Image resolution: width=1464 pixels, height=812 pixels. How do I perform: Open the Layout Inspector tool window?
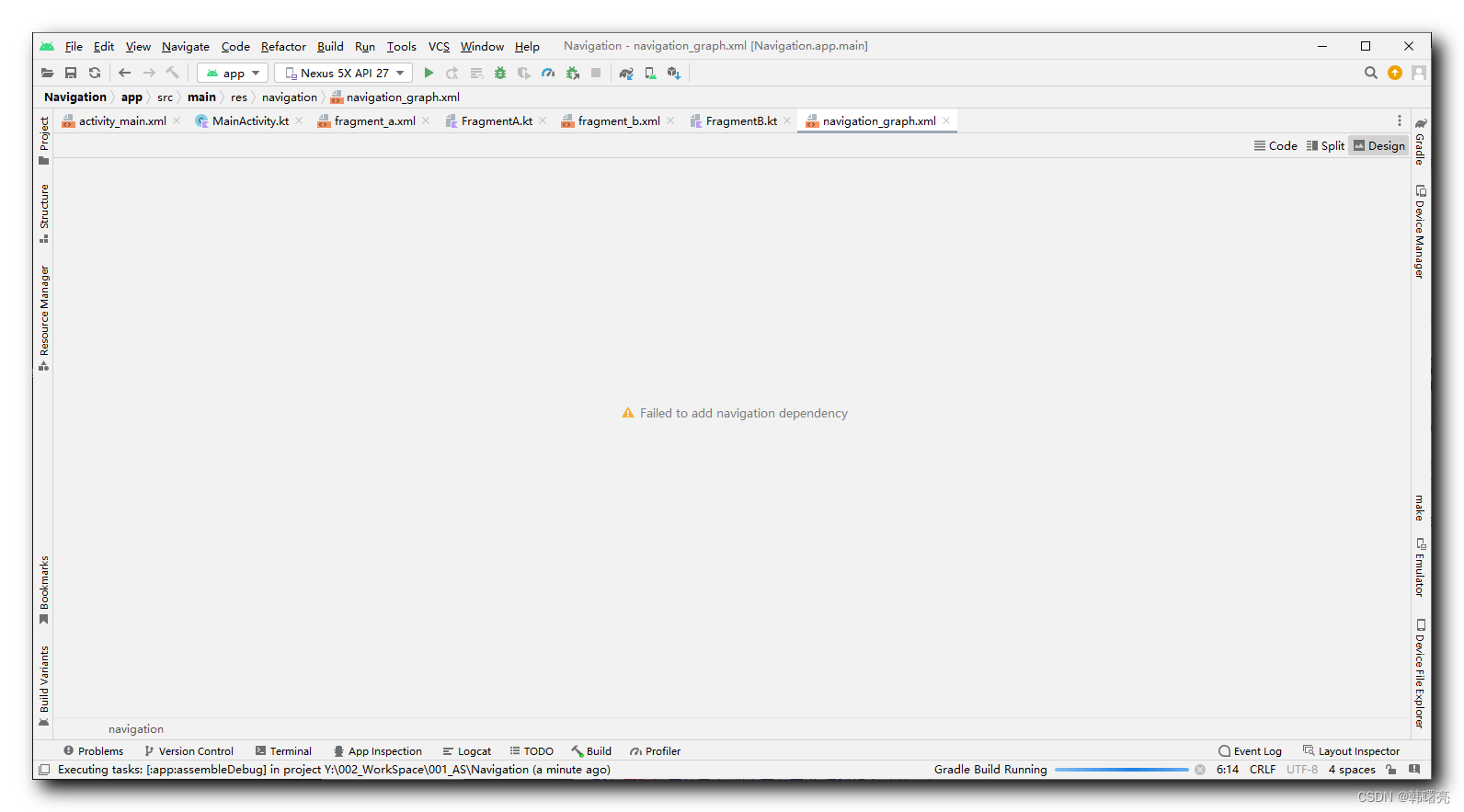pyautogui.click(x=1351, y=751)
